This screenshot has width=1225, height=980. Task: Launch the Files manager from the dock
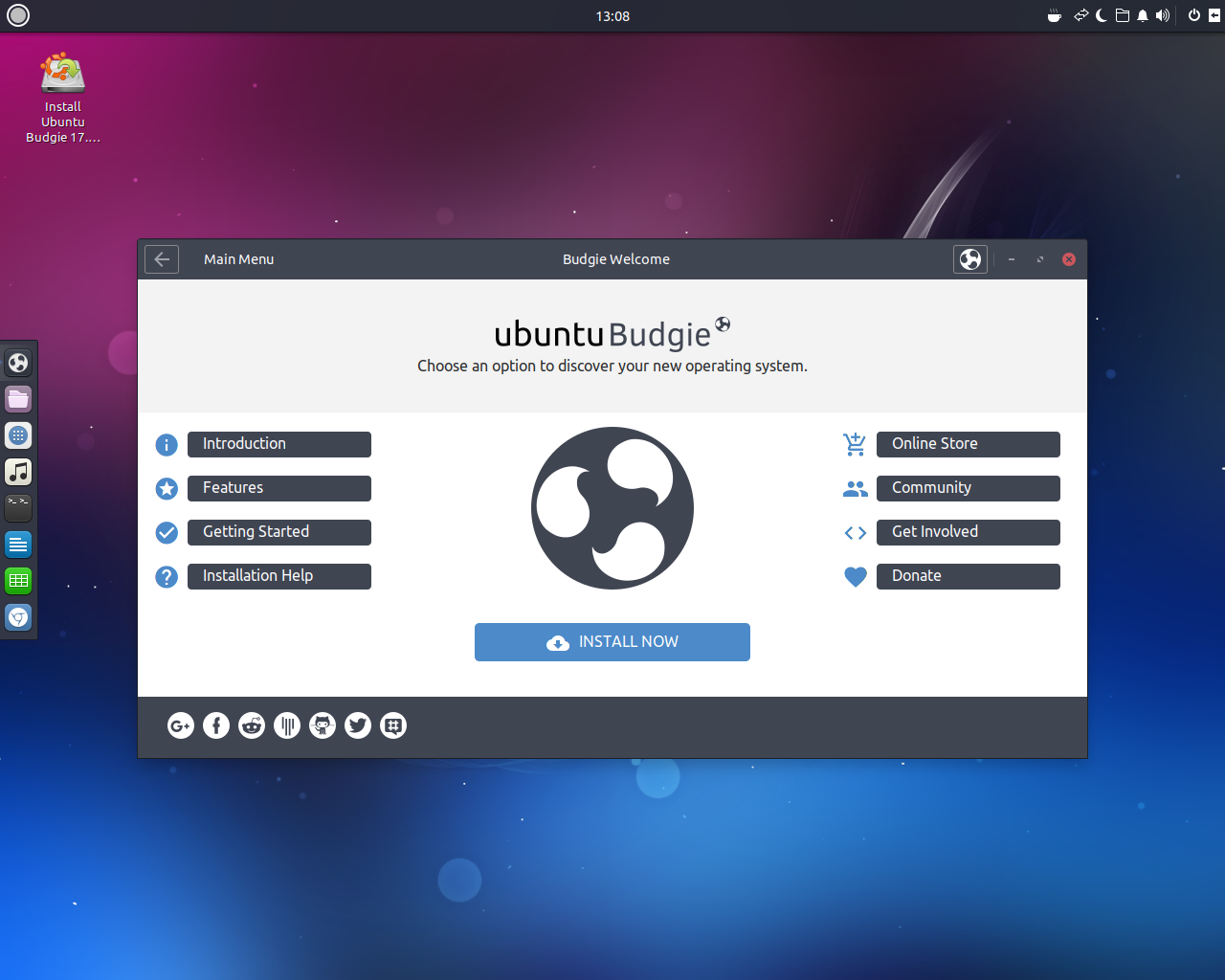(x=18, y=399)
